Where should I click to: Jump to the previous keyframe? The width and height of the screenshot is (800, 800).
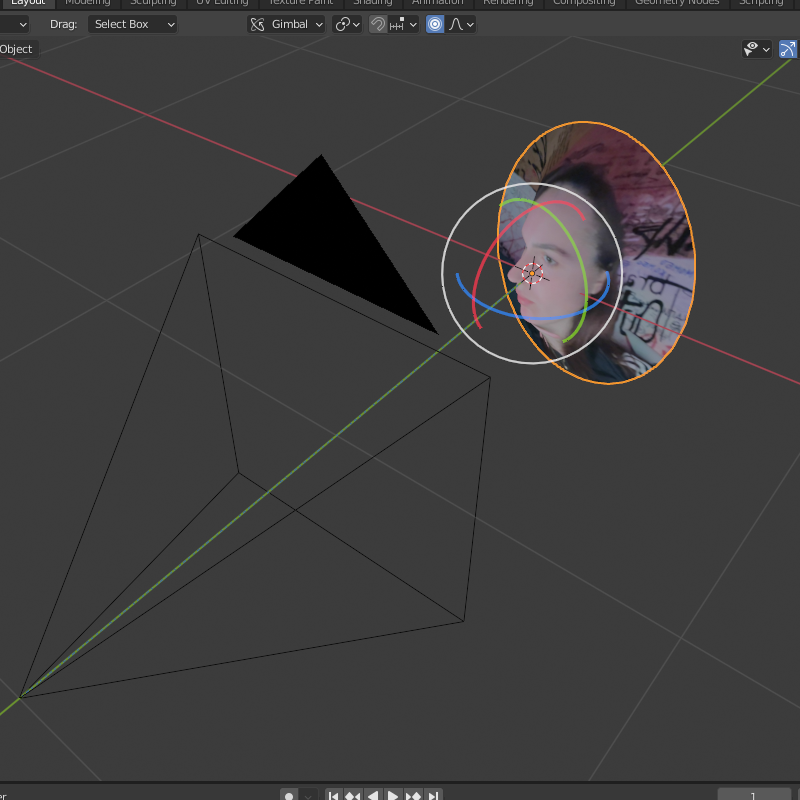click(353, 795)
